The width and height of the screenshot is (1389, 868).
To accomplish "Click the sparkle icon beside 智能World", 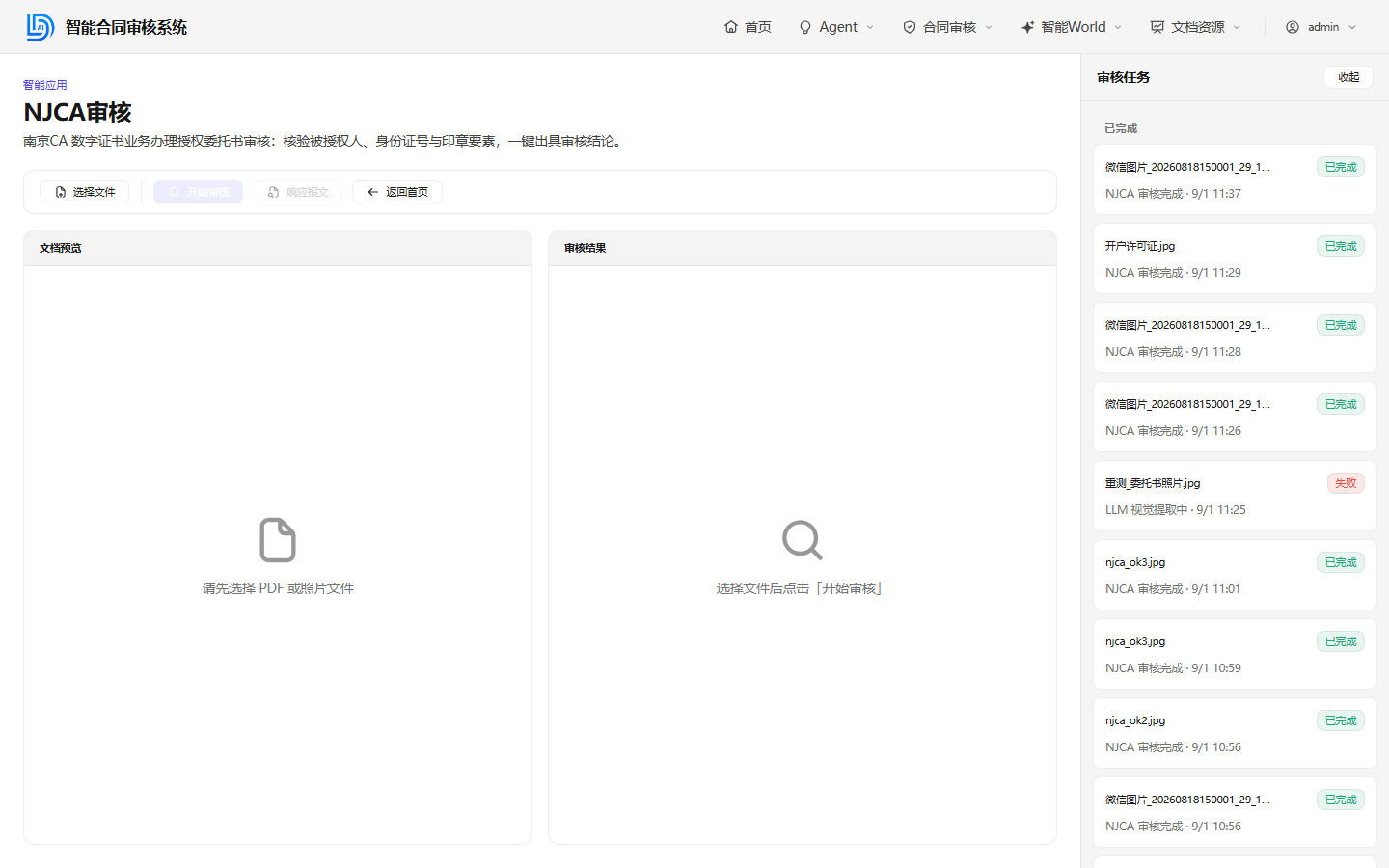I will (x=1027, y=27).
